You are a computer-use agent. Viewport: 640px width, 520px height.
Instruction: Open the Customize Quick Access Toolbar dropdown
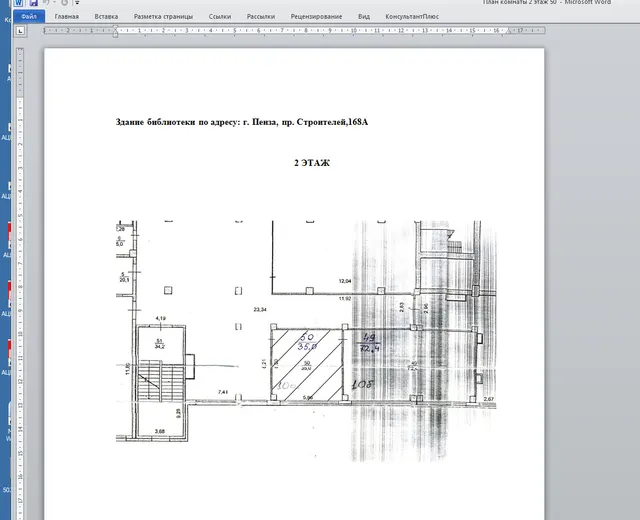coord(77,2)
